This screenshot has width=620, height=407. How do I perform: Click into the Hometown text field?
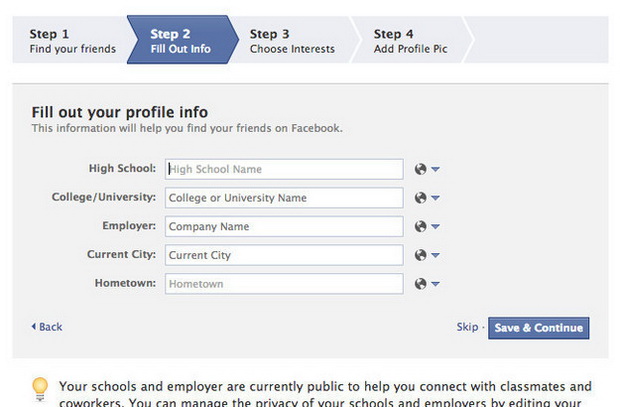284,284
